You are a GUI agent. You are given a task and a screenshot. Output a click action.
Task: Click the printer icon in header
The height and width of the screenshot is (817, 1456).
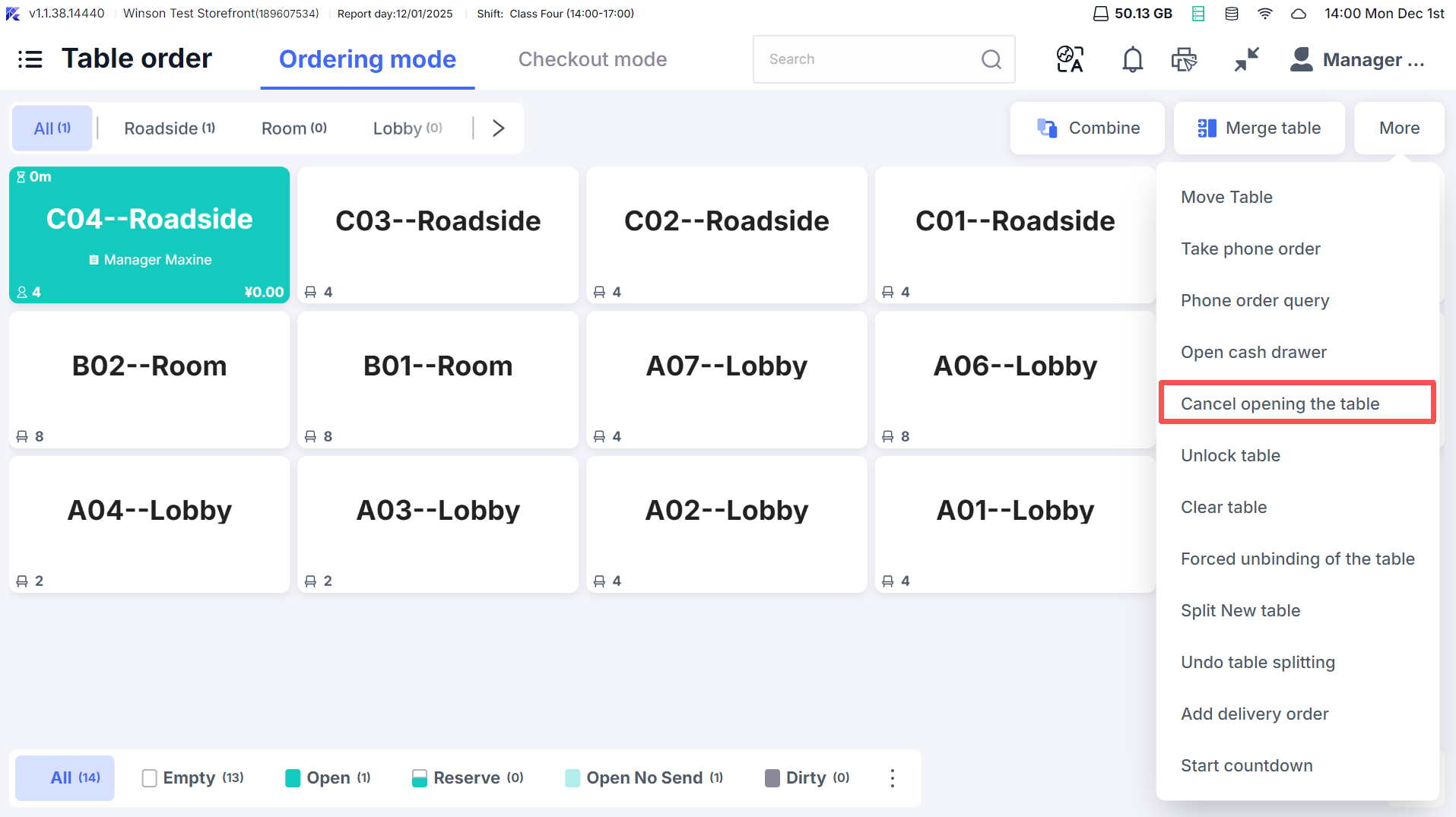(x=1184, y=59)
